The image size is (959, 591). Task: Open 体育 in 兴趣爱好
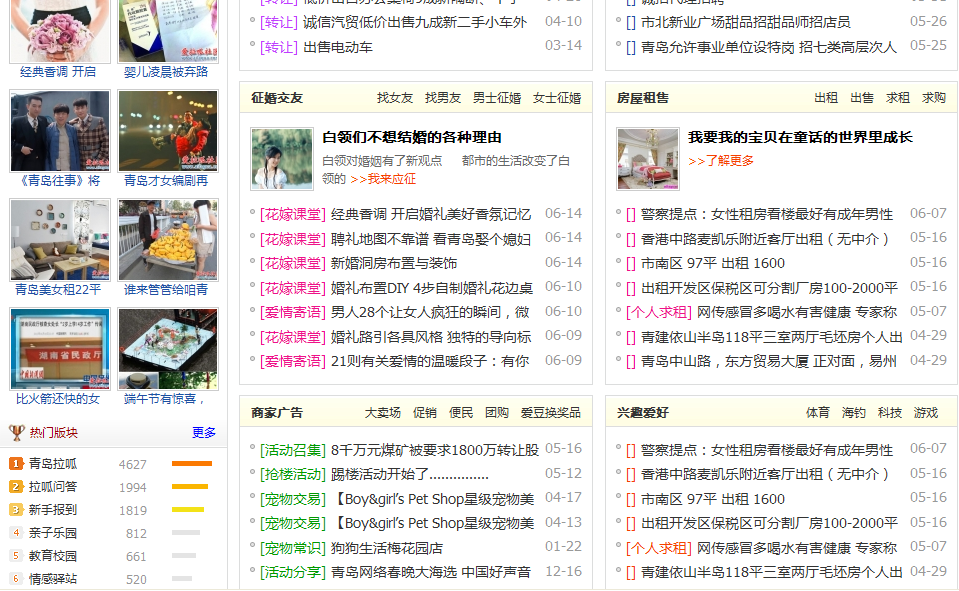point(818,413)
